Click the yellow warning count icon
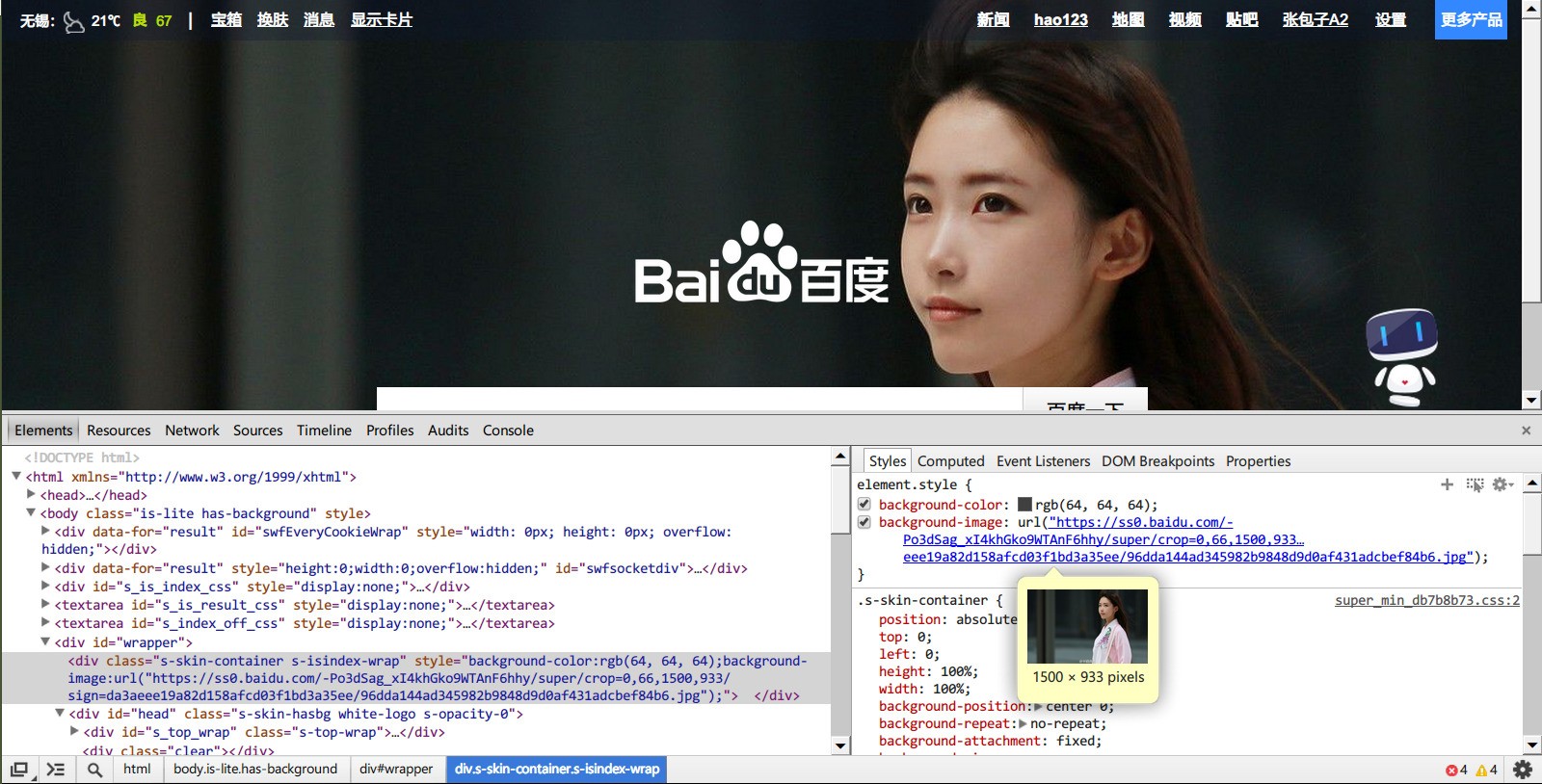 coord(1481,771)
